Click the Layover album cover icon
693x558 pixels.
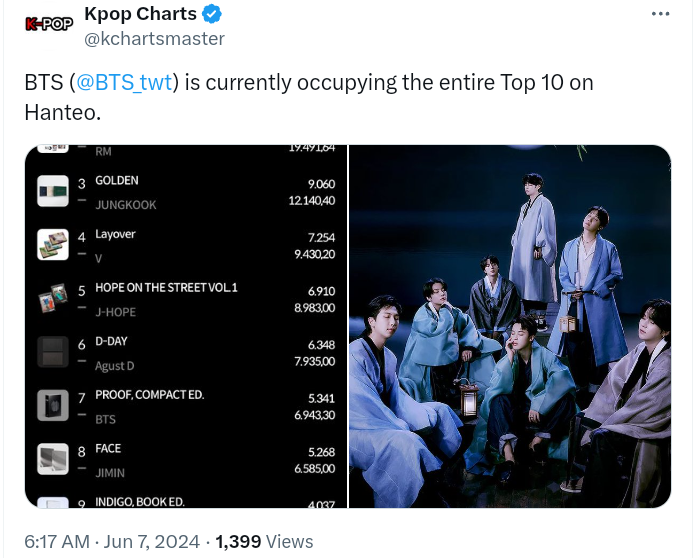coord(53,245)
